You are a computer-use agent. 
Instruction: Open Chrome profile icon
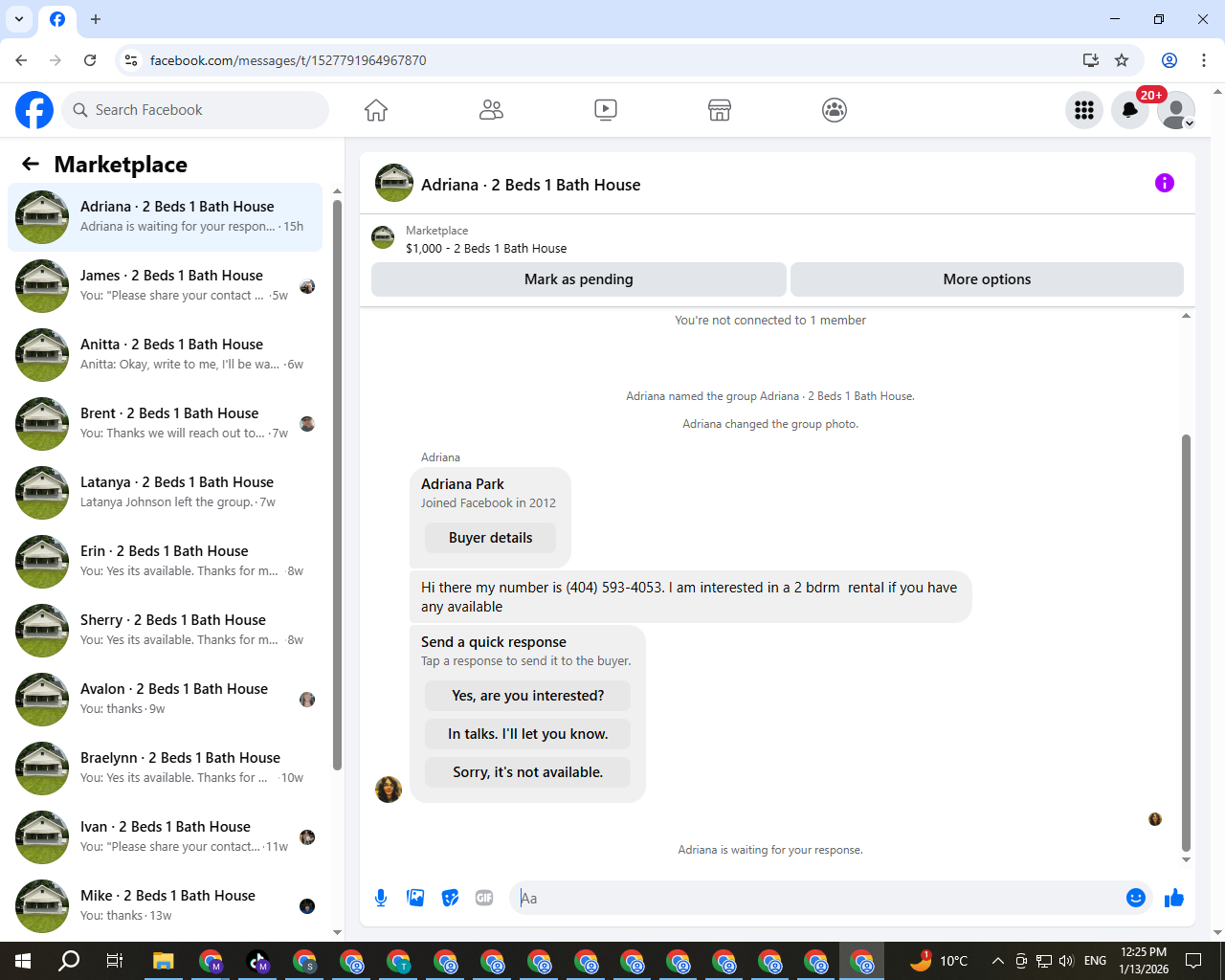1169,60
